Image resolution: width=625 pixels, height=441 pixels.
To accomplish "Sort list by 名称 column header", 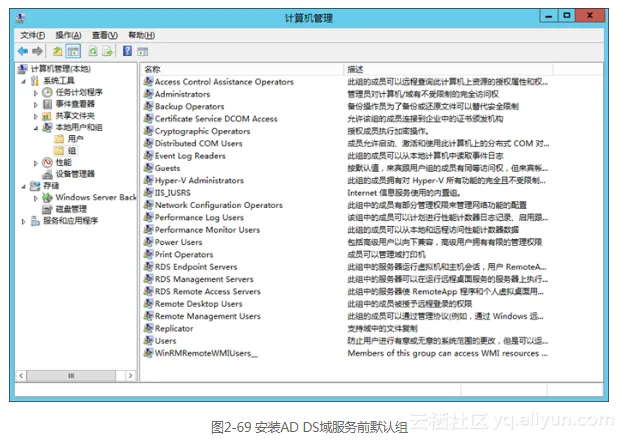I will click(x=242, y=69).
